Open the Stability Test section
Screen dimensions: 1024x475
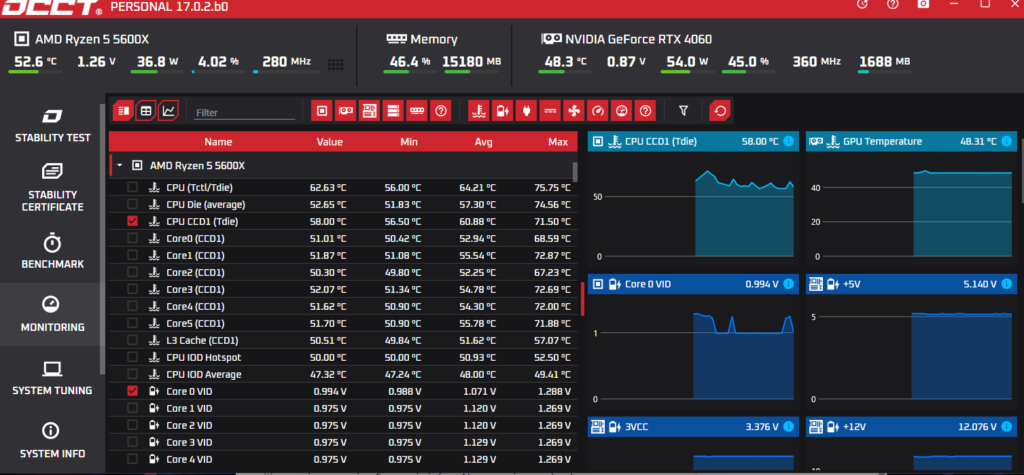[52, 126]
